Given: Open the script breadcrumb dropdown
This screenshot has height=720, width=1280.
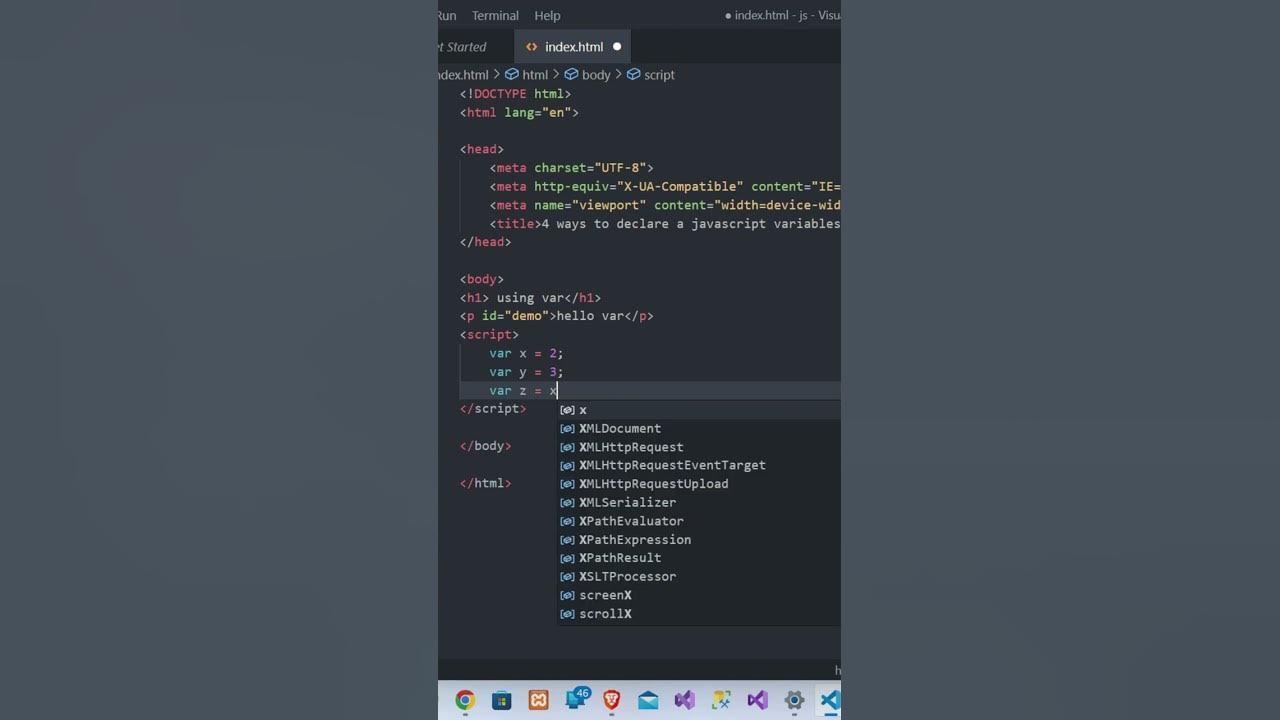Looking at the screenshot, I should 659,75.
